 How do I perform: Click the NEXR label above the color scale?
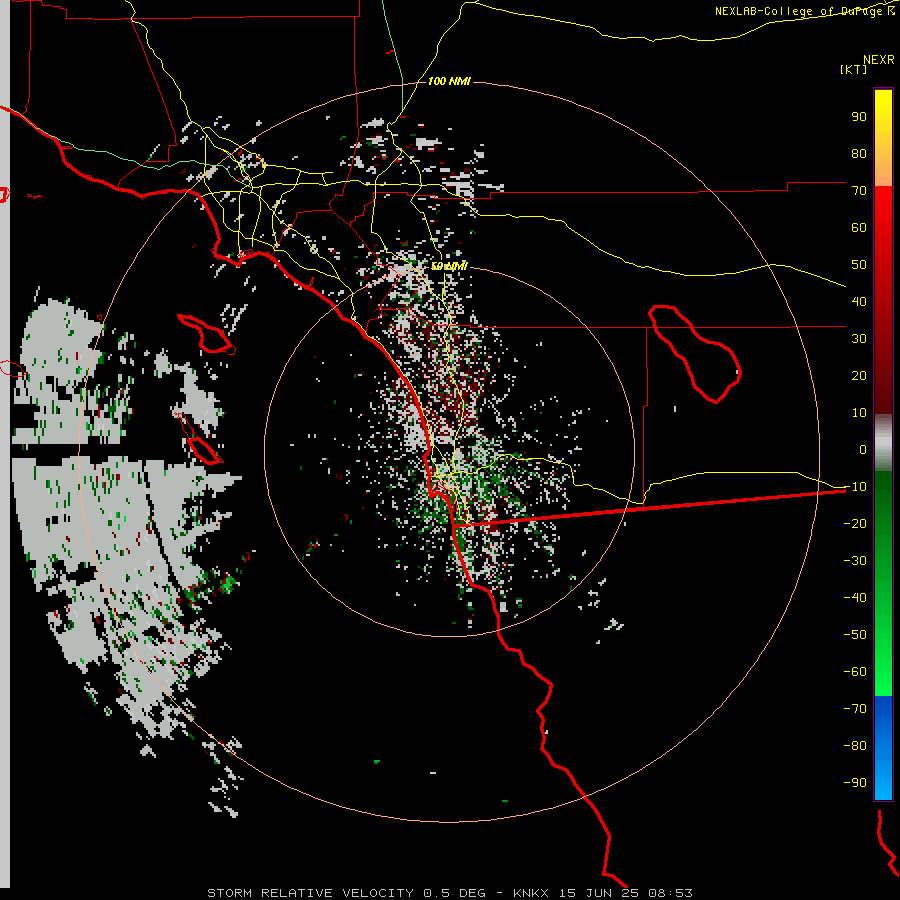pyautogui.click(x=879, y=60)
